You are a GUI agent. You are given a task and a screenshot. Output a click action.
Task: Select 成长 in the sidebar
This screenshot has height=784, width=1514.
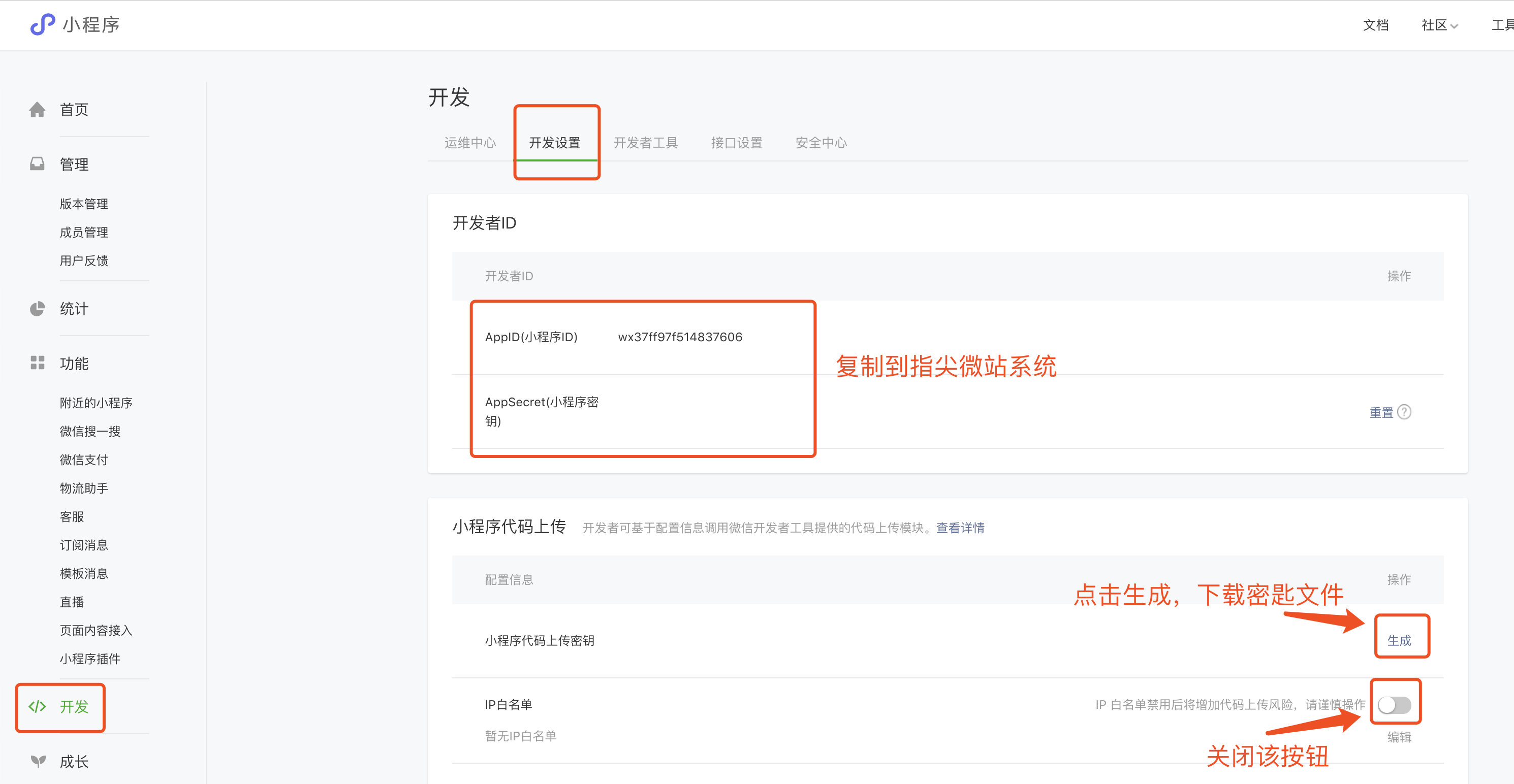[x=74, y=761]
